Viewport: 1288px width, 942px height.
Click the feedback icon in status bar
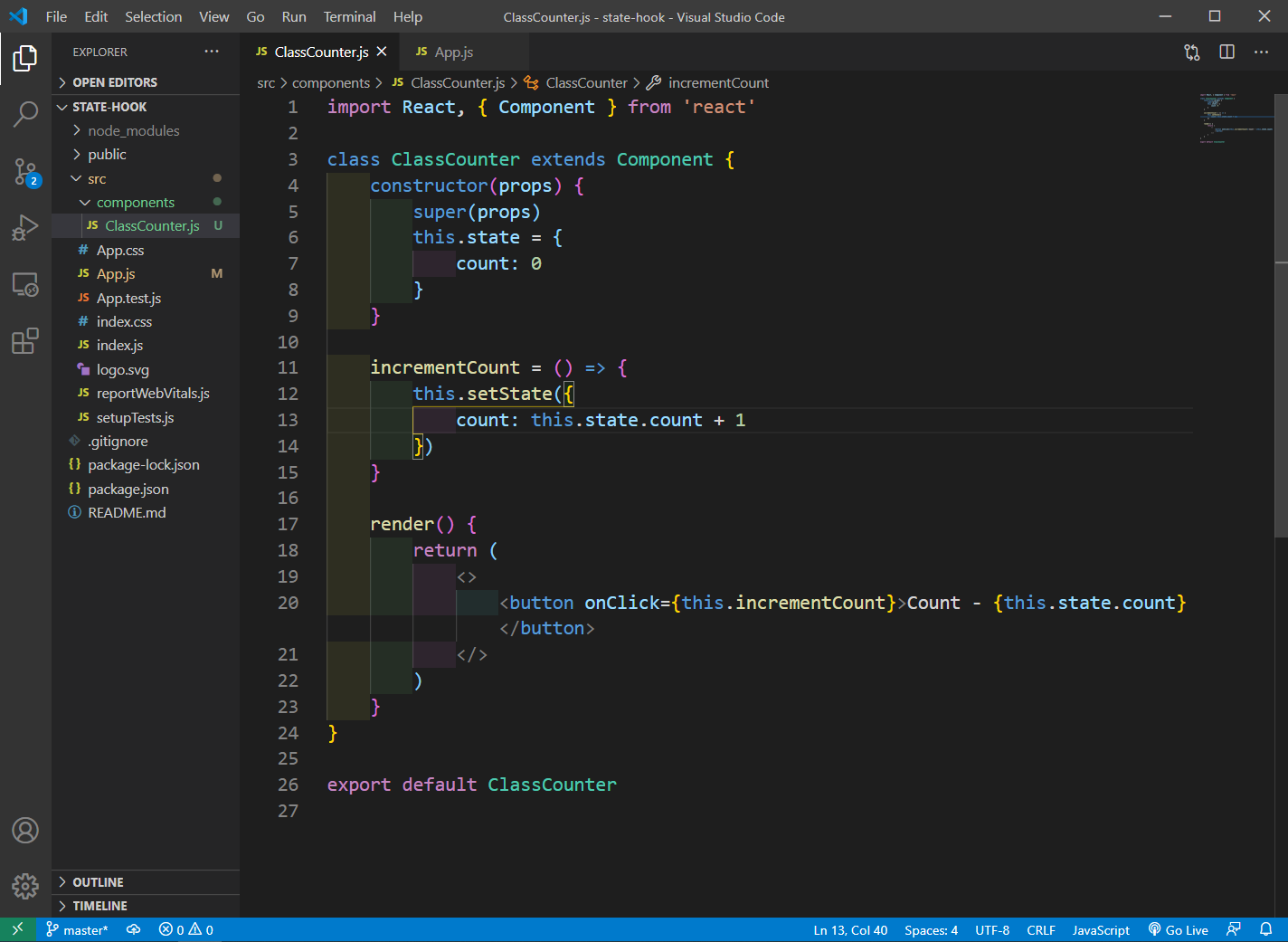pyautogui.click(x=1234, y=930)
